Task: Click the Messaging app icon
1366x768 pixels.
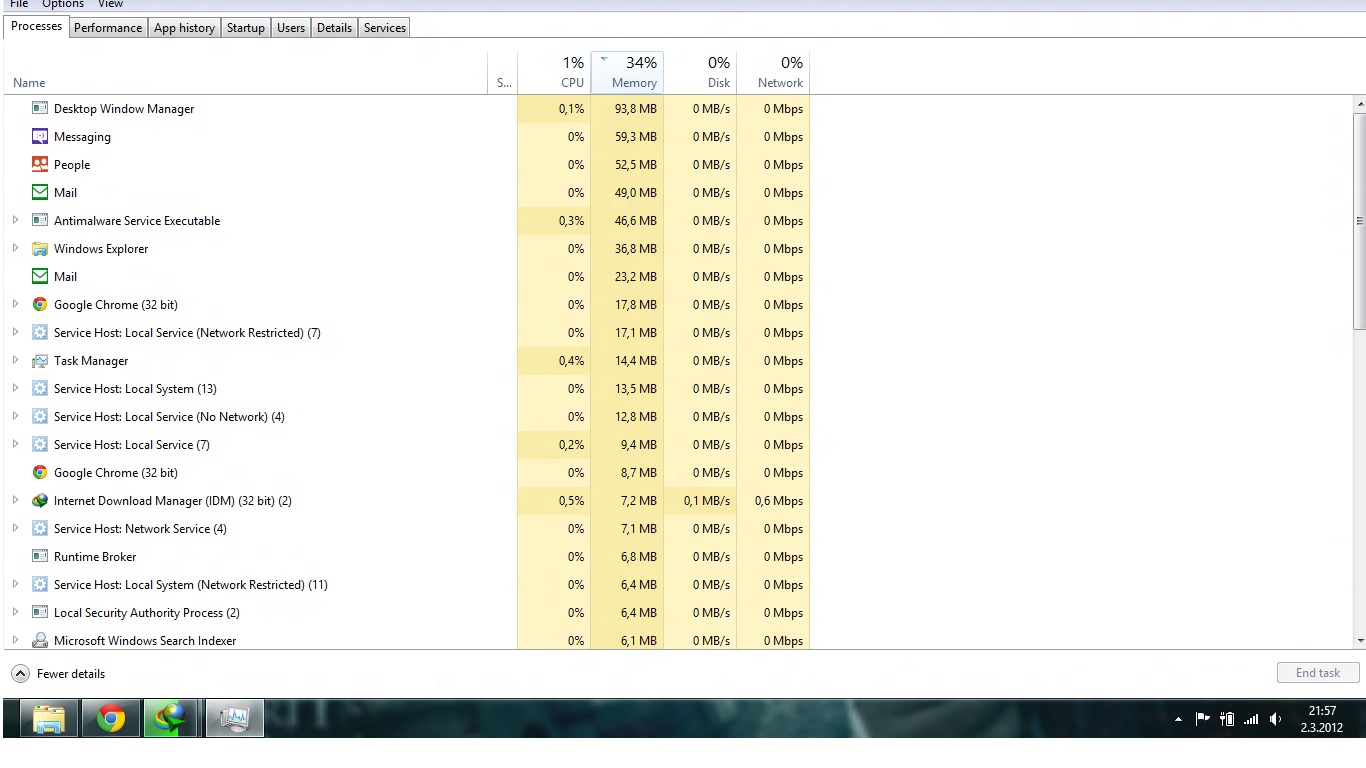Action: pos(40,136)
